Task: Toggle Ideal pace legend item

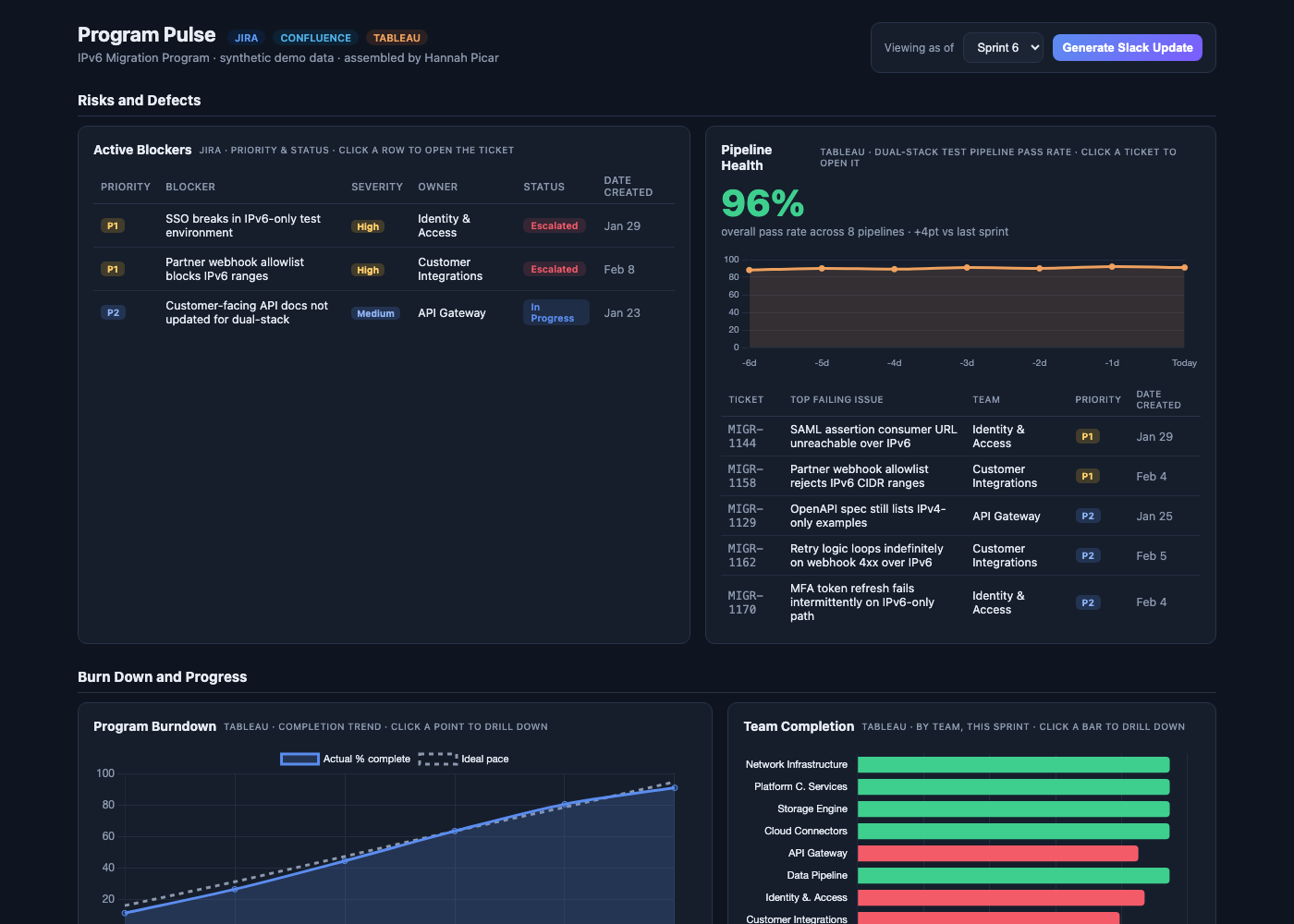Action: coord(463,759)
